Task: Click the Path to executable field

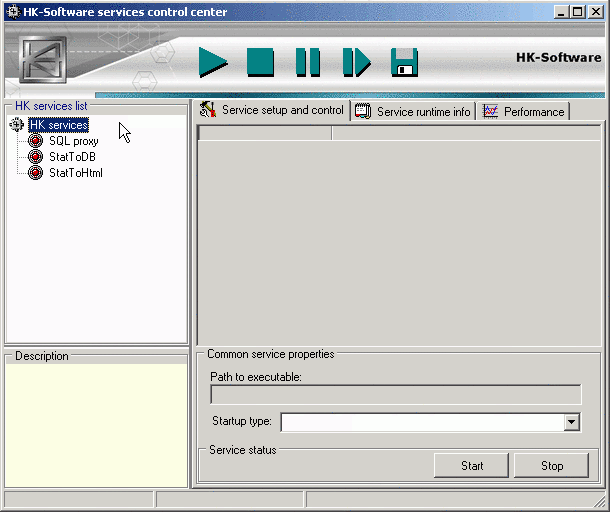Action: click(x=396, y=395)
